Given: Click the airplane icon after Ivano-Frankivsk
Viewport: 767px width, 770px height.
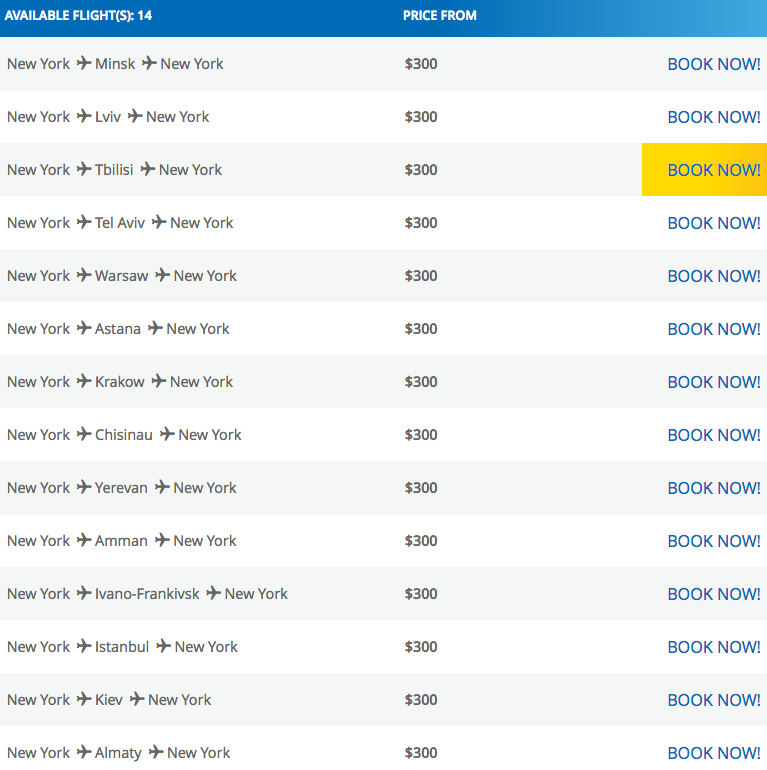Looking at the screenshot, I should [x=213, y=593].
